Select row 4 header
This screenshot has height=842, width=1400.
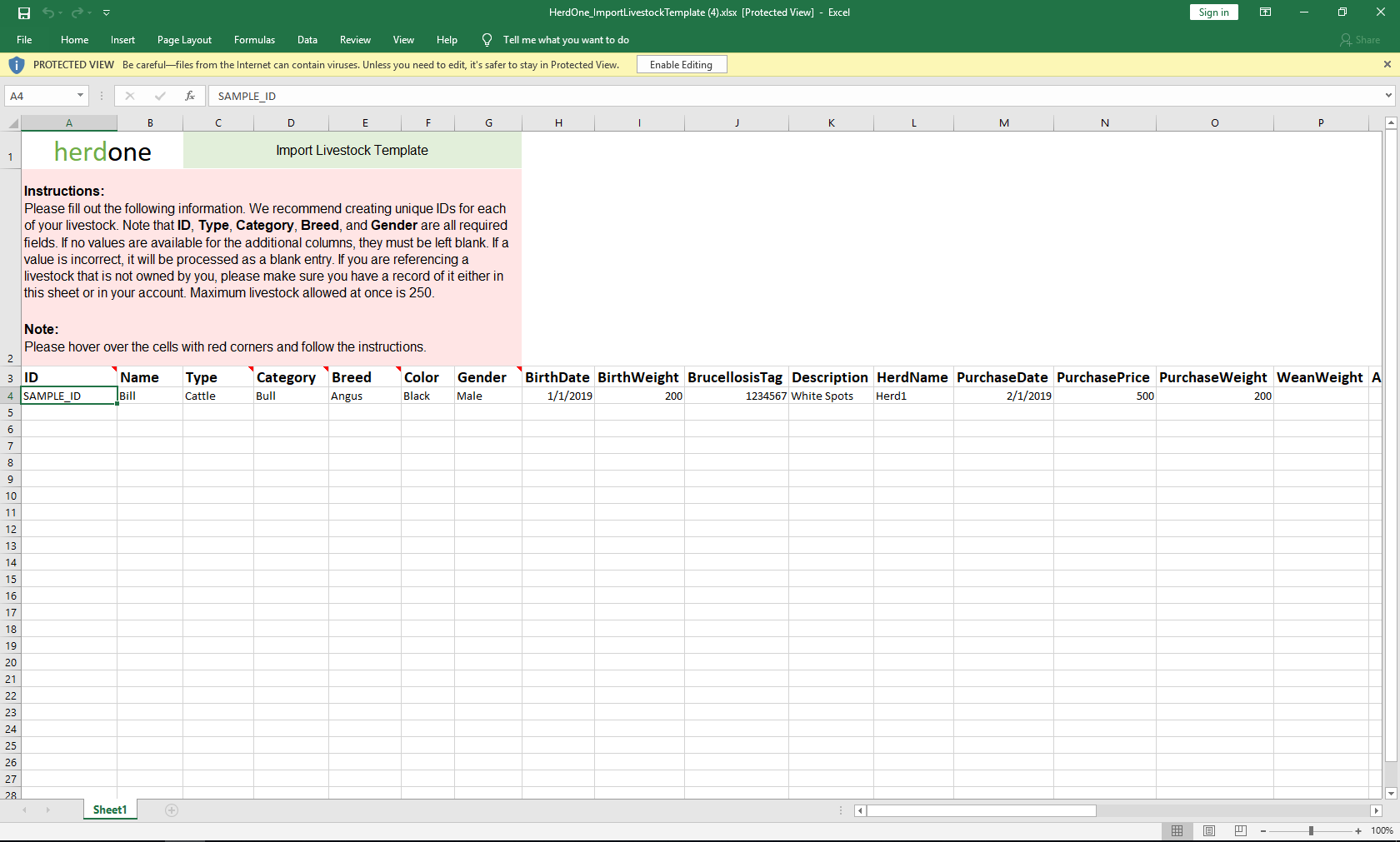pyautogui.click(x=10, y=396)
